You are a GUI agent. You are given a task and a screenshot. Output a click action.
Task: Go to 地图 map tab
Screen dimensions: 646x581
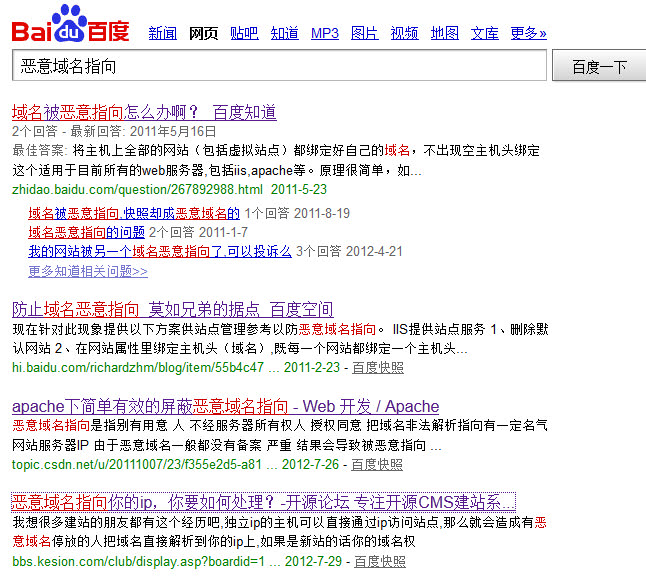(x=444, y=33)
